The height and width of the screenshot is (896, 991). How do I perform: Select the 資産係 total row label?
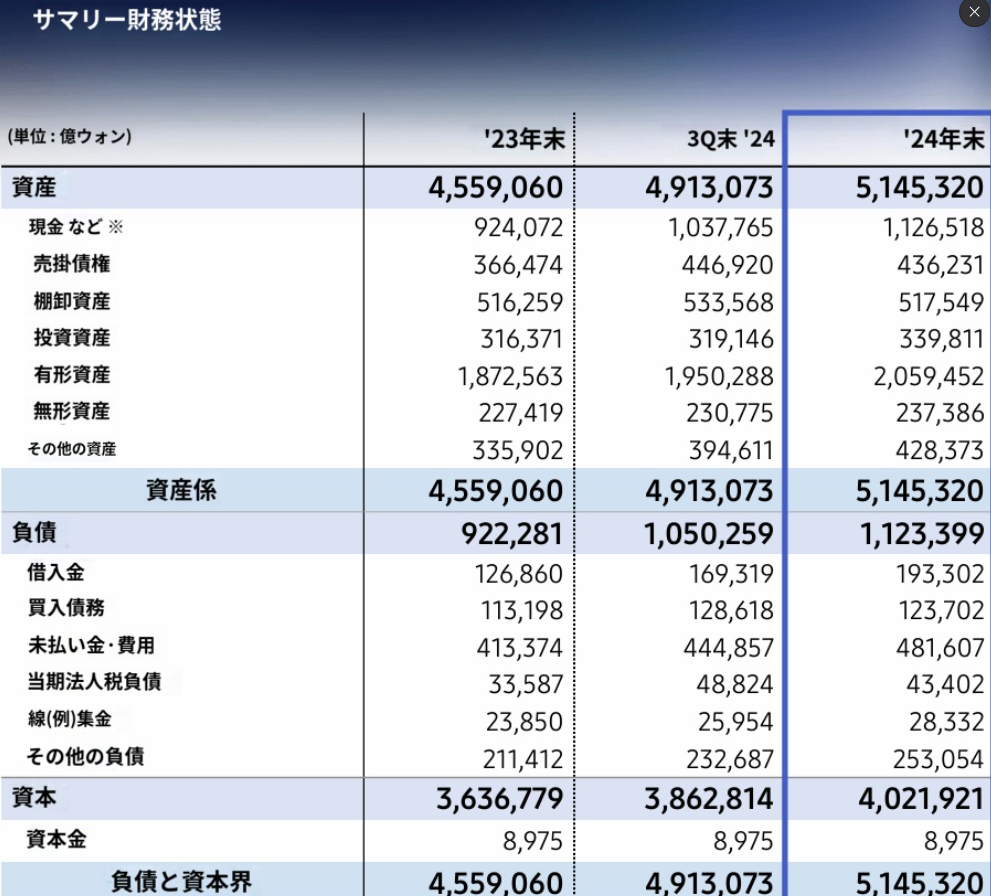tap(181, 490)
